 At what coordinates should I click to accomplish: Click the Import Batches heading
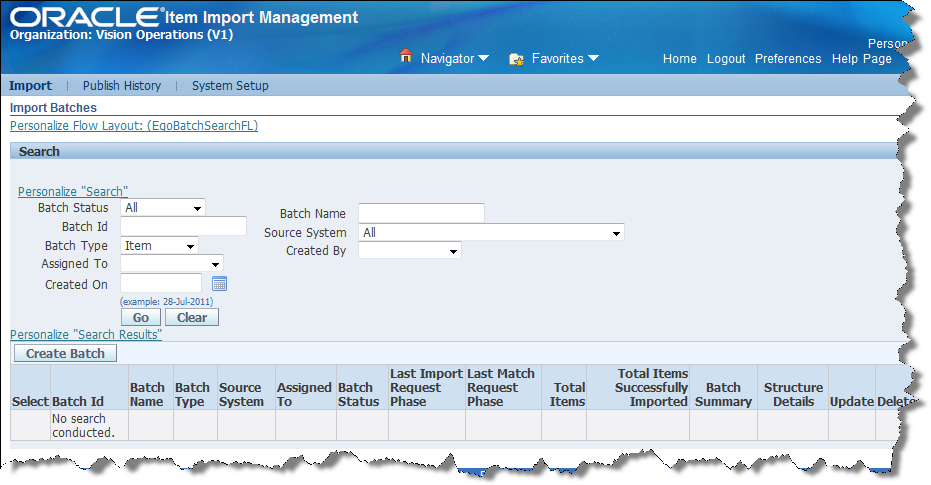pyautogui.click(x=53, y=107)
